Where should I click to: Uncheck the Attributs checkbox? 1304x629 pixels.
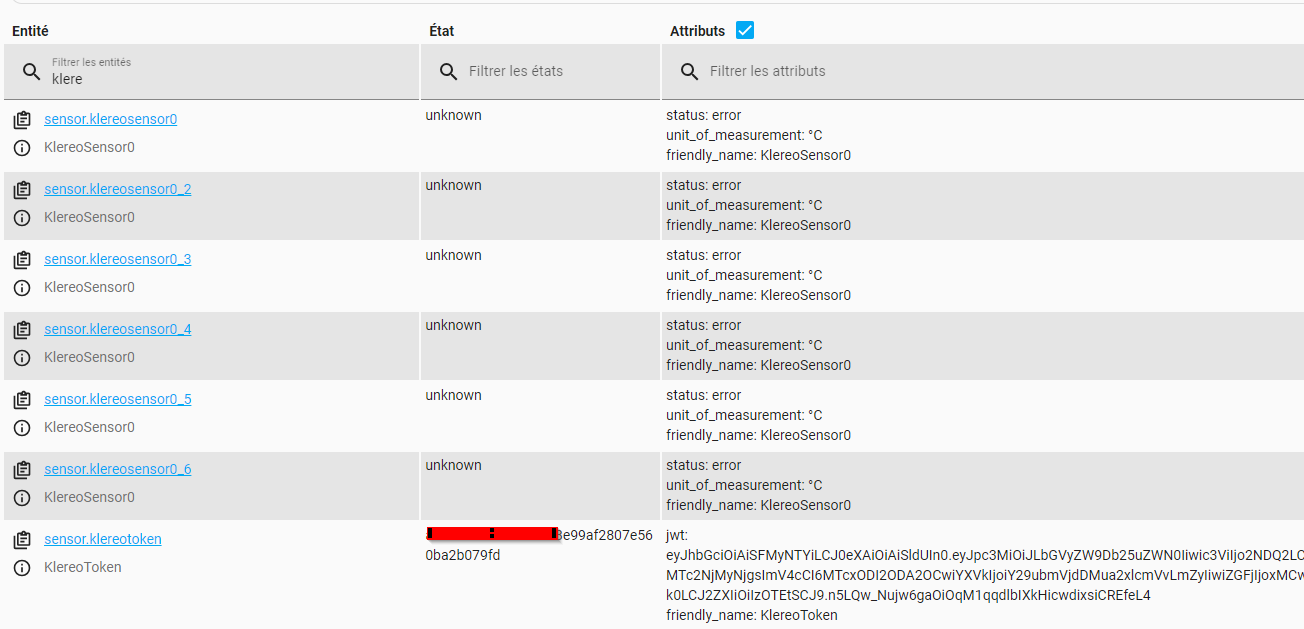coord(745,31)
